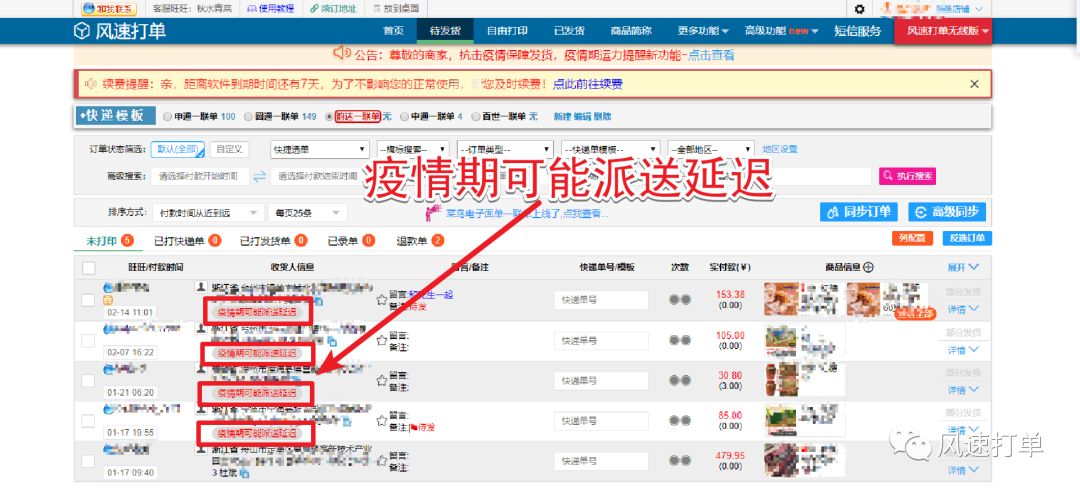
Task: Click the 高级同步 button
Action: click(947, 212)
